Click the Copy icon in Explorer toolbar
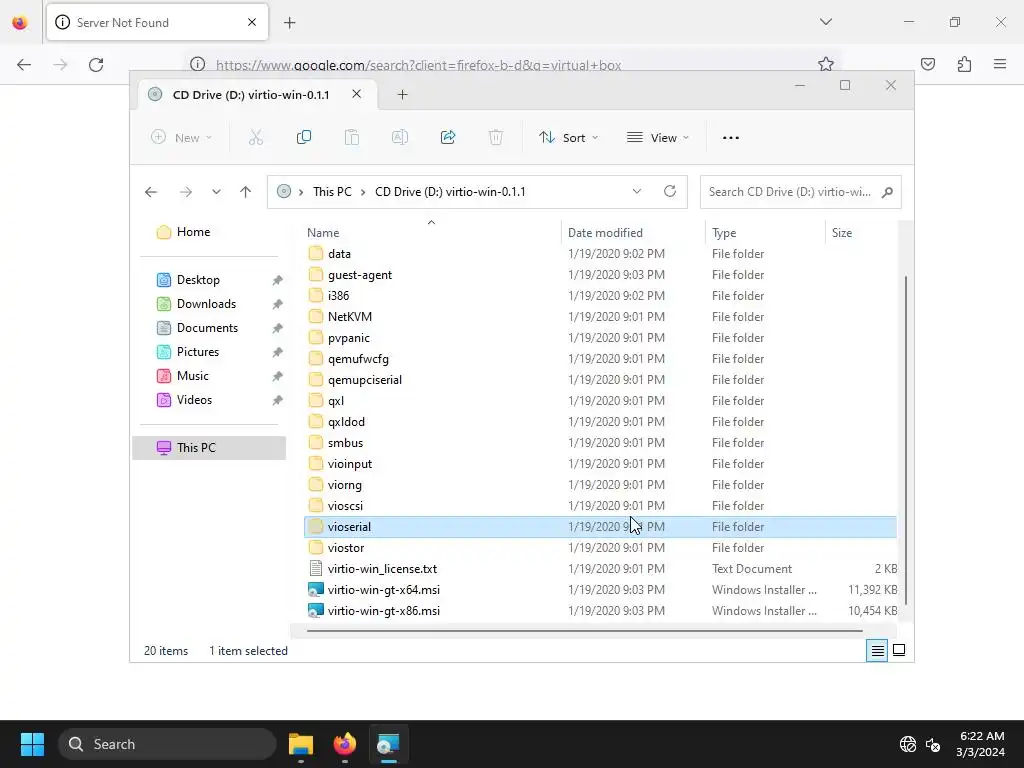Image resolution: width=1024 pixels, height=768 pixels. (304, 137)
